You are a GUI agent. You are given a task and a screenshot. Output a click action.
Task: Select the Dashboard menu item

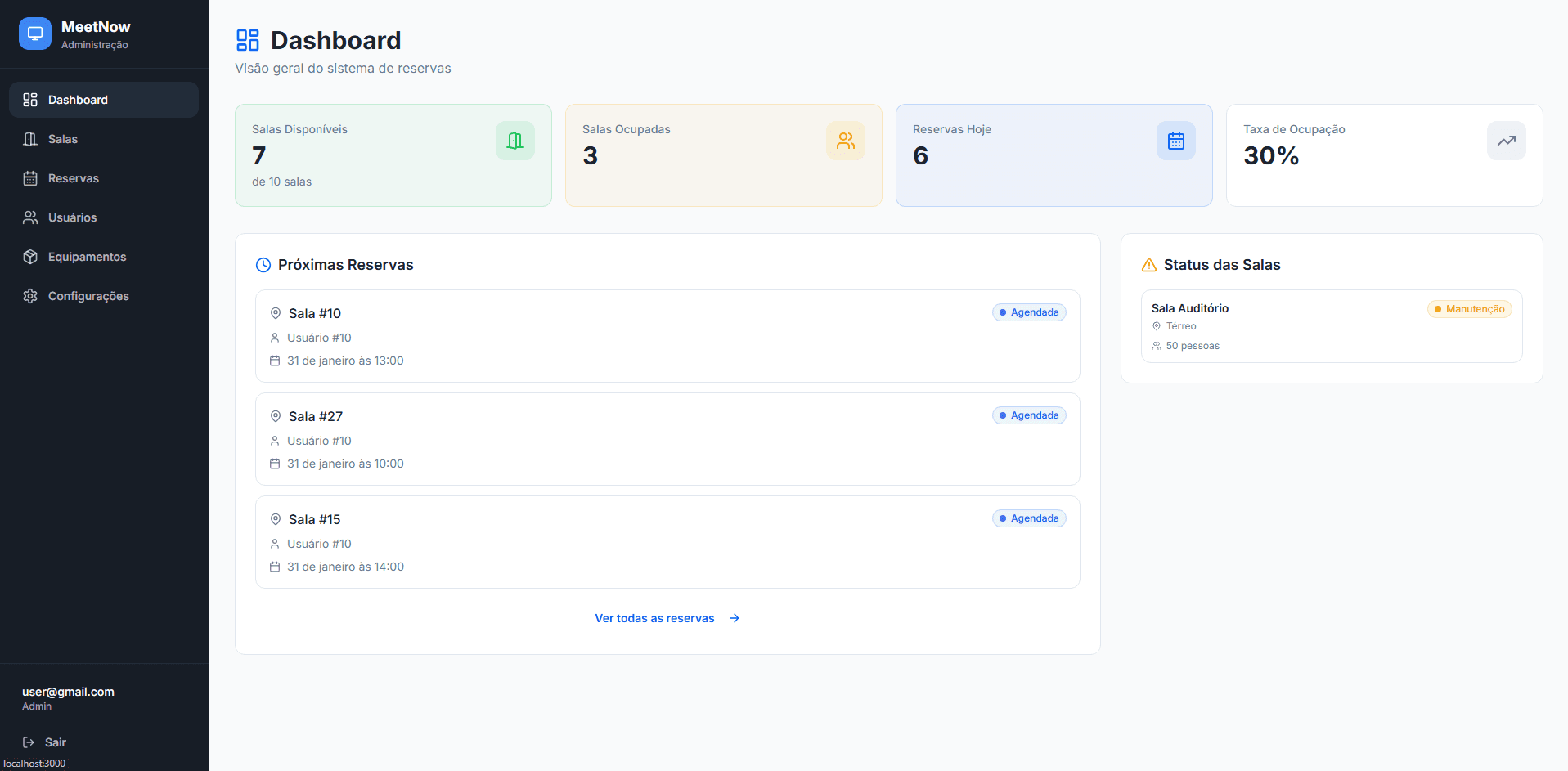click(78, 99)
